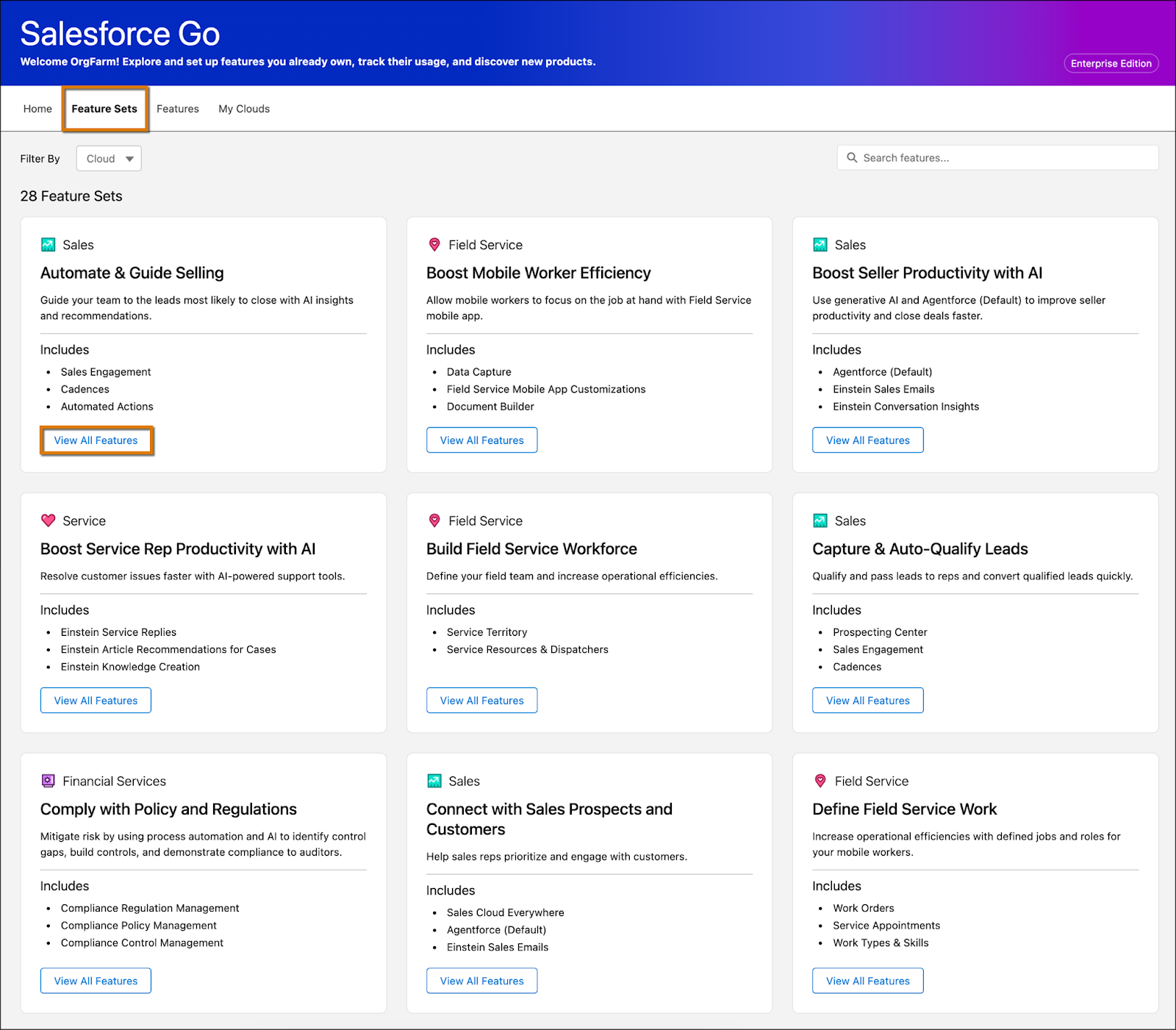View All Features for Automate & Guide Selling

[96, 440]
